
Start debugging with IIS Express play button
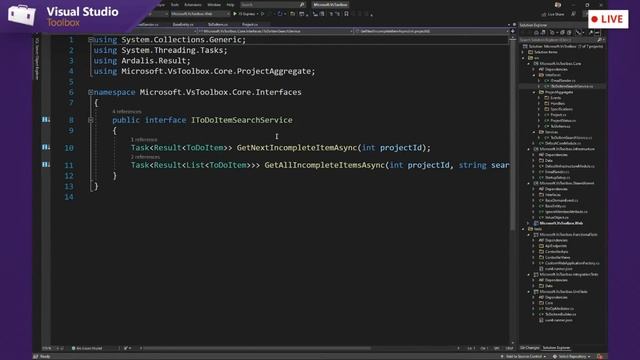point(235,14)
